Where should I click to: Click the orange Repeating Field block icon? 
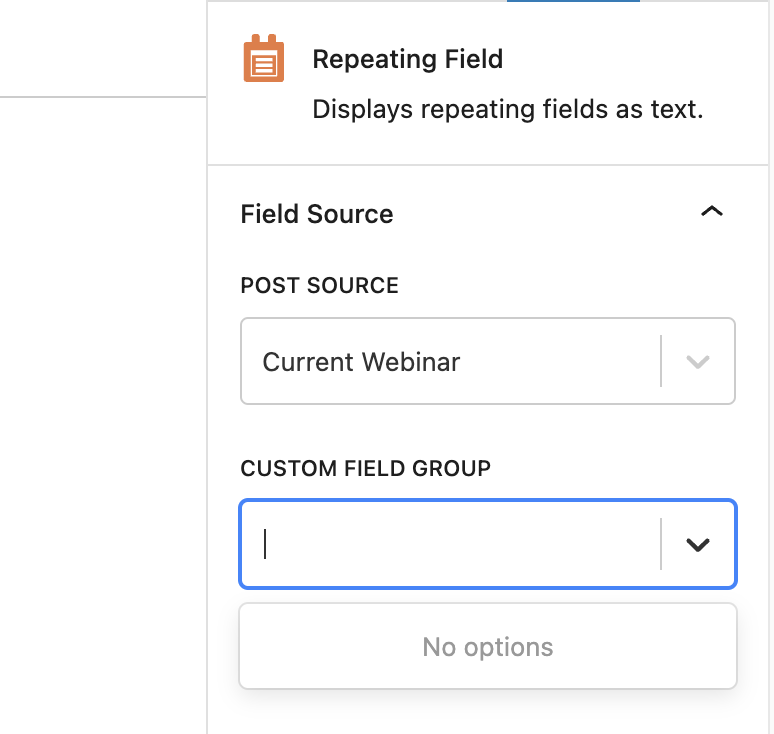click(x=264, y=58)
